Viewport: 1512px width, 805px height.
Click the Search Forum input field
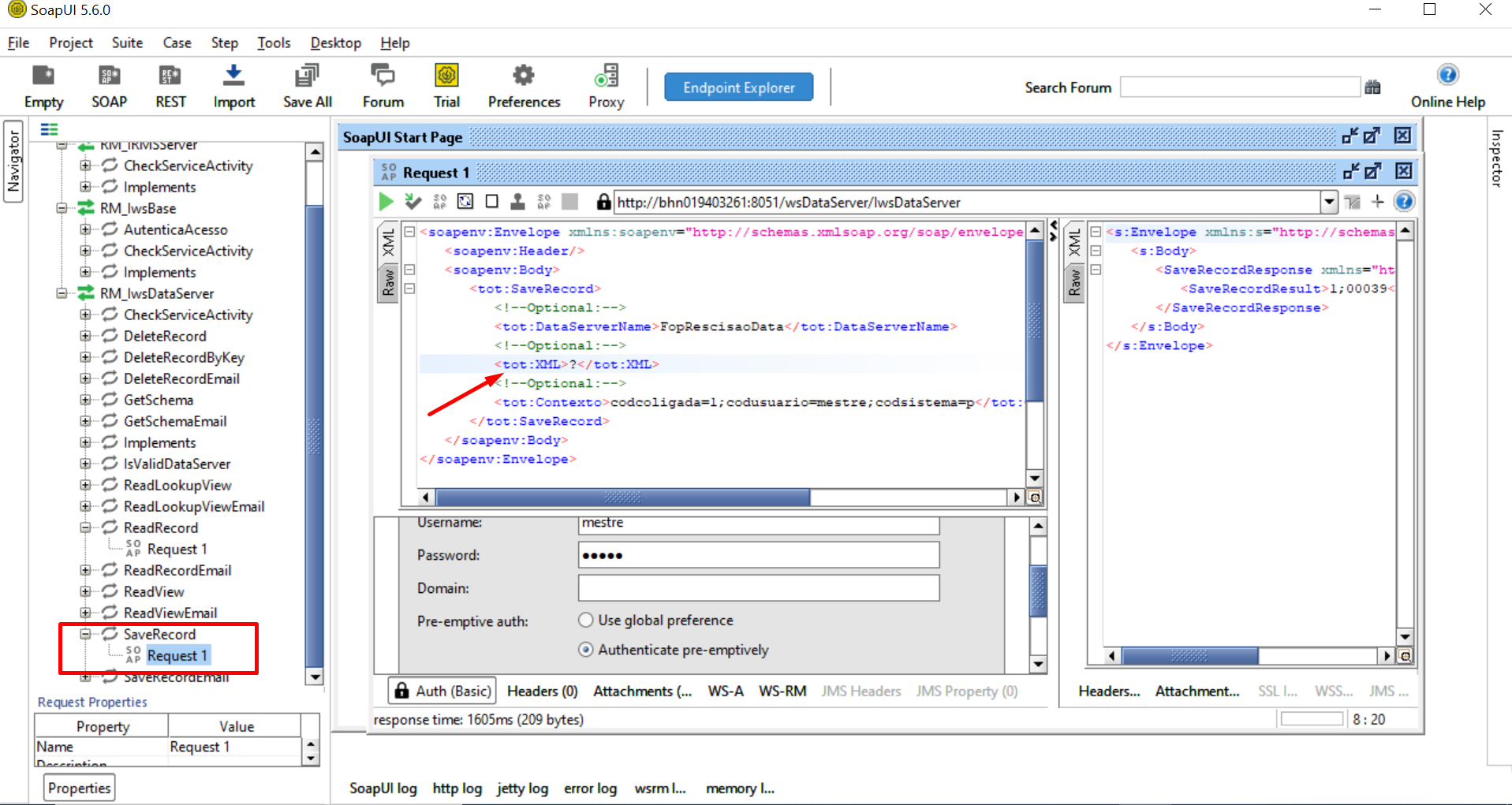1240,87
